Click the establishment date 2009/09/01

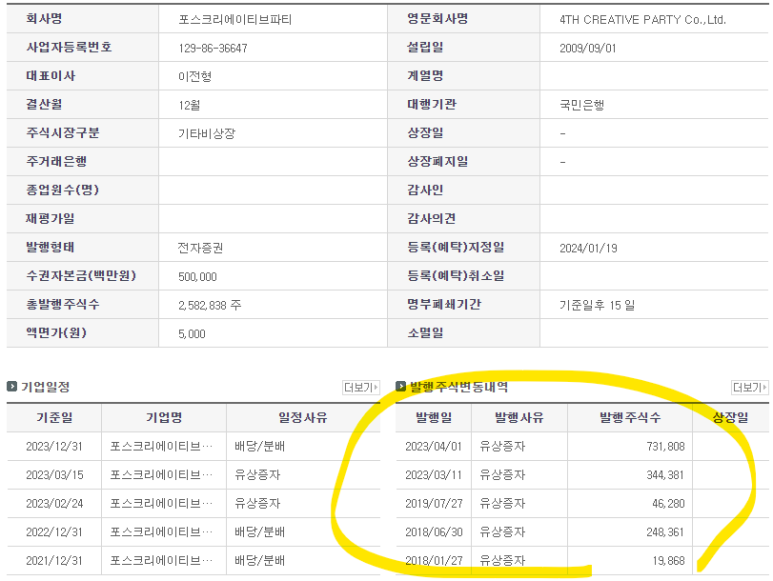(x=588, y=48)
